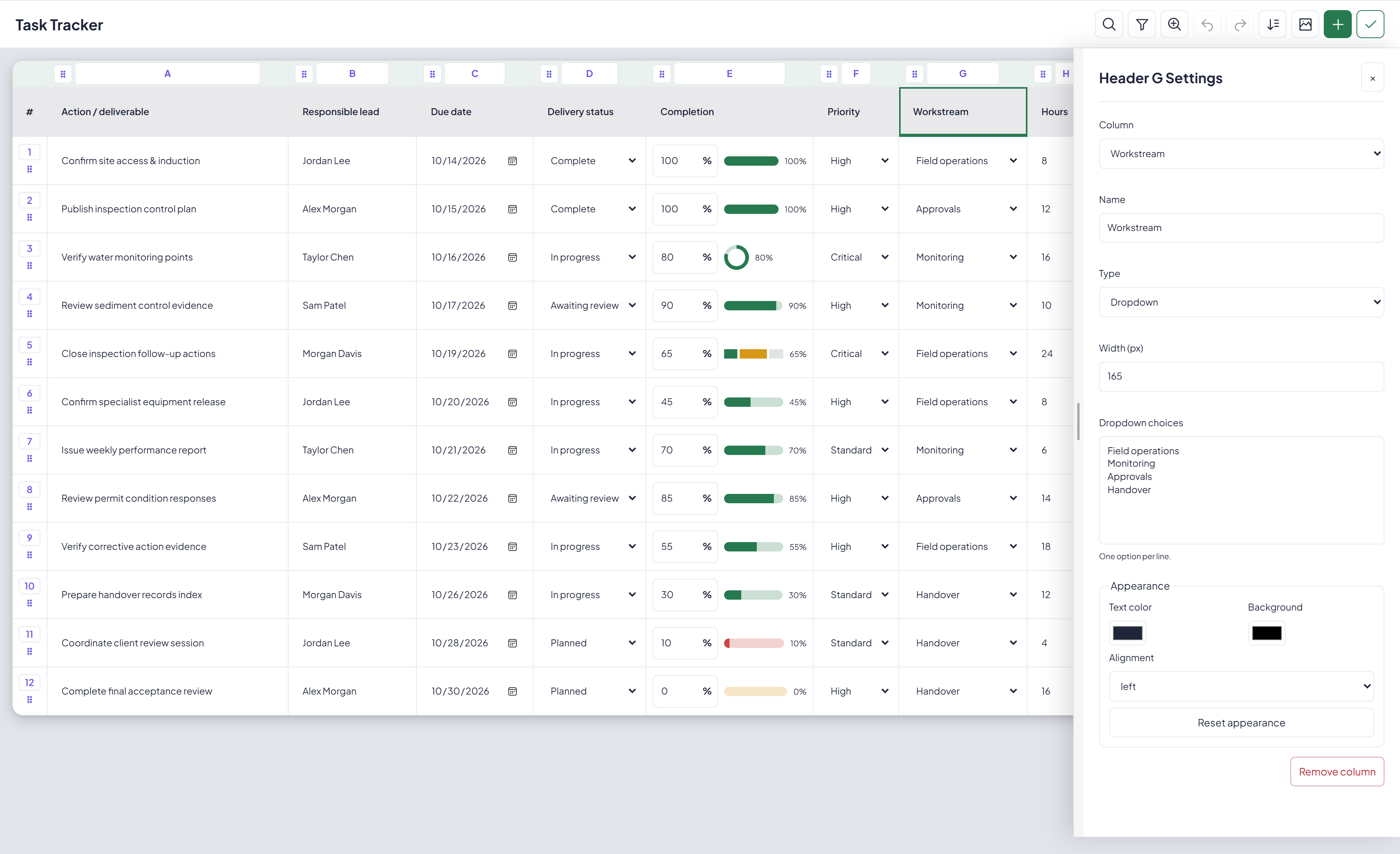Select column D header tab

(x=589, y=74)
